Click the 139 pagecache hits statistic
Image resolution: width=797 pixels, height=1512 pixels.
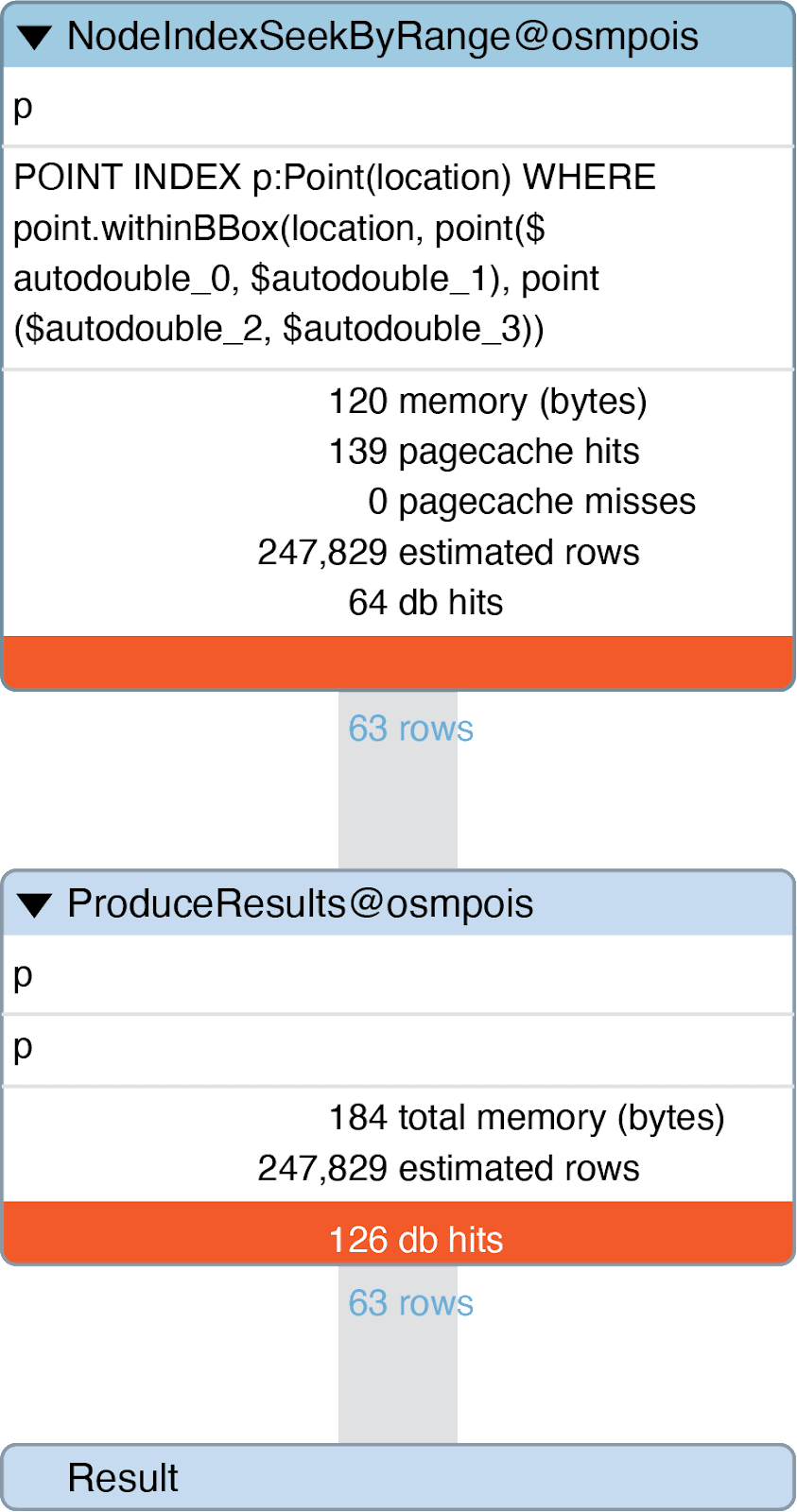point(483,452)
